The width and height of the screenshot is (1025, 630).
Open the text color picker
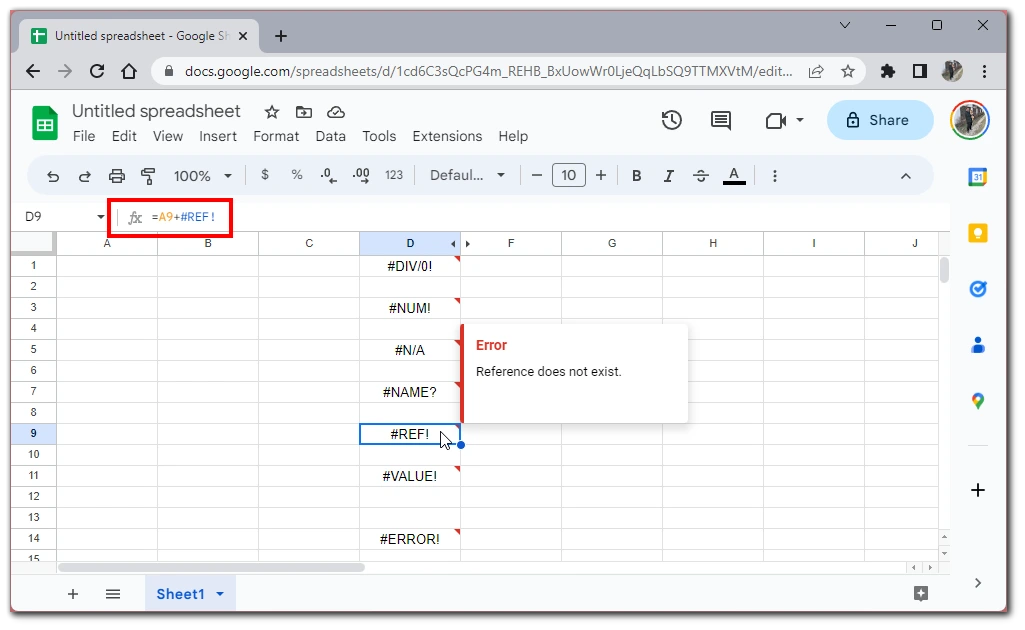(734, 175)
